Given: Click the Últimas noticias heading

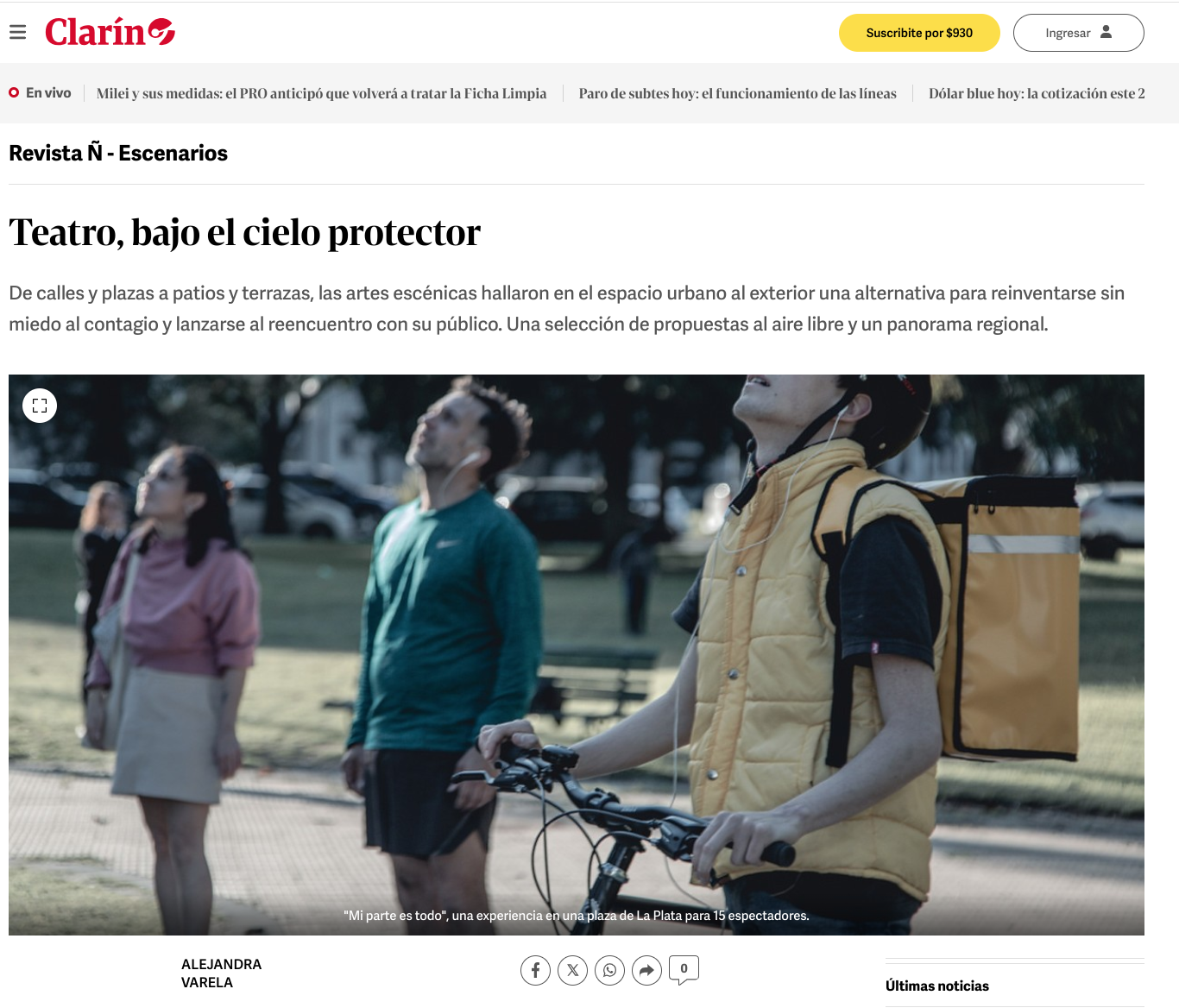Looking at the screenshot, I should (937, 986).
